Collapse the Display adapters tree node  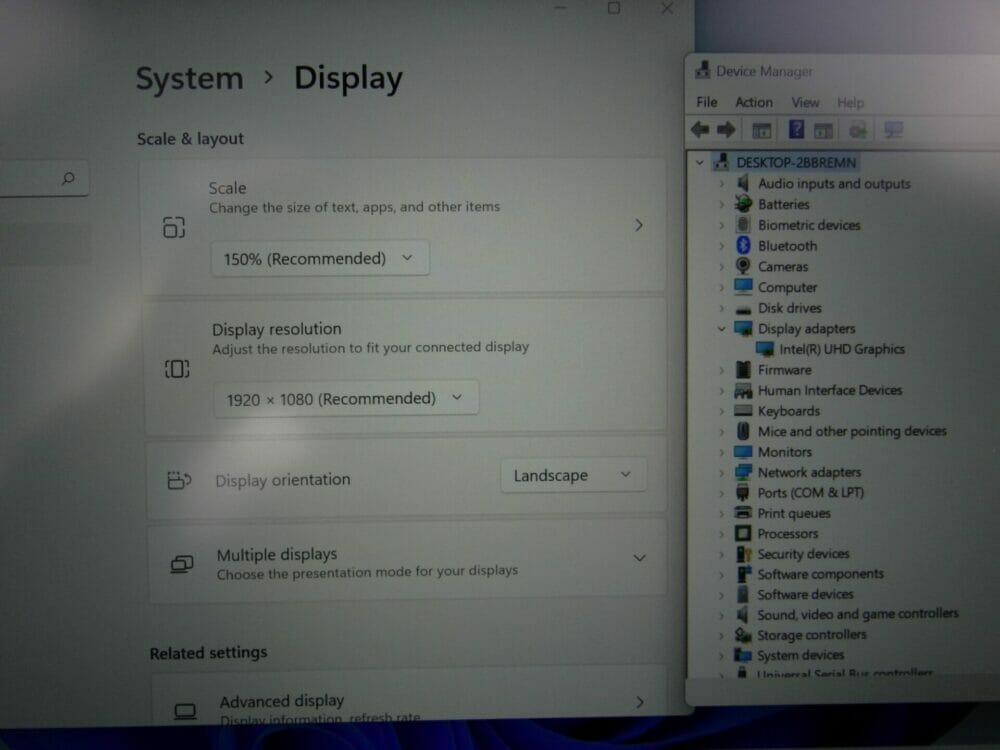coord(721,328)
